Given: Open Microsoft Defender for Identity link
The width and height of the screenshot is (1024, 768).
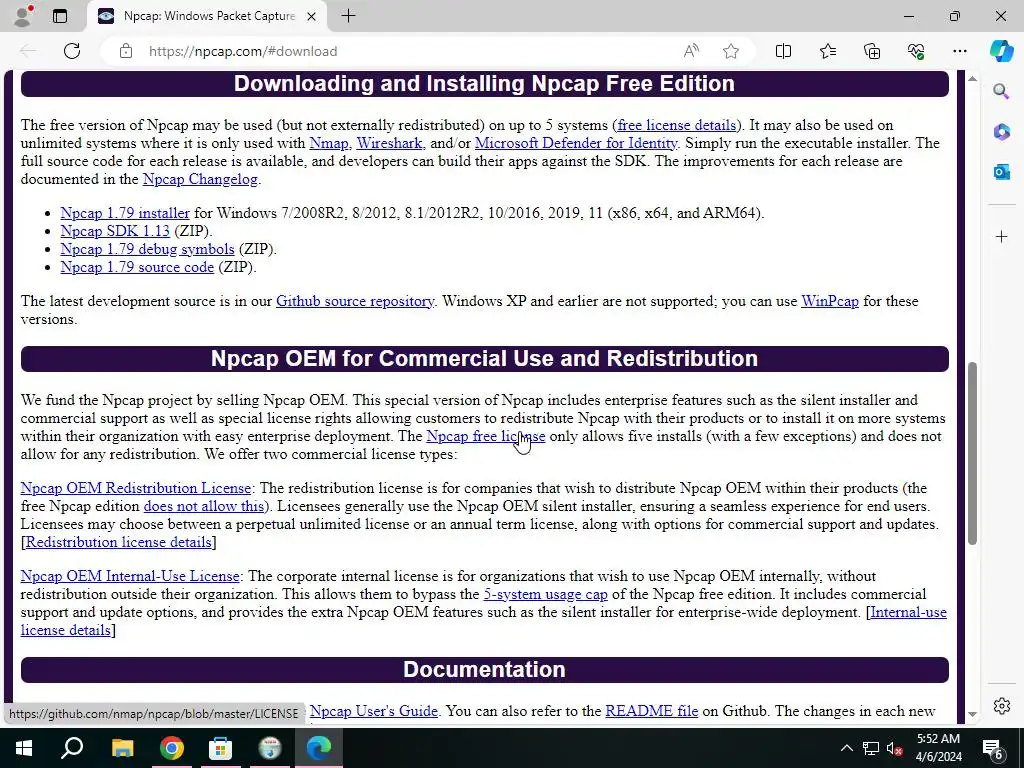Looking at the screenshot, I should pyautogui.click(x=576, y=143).
